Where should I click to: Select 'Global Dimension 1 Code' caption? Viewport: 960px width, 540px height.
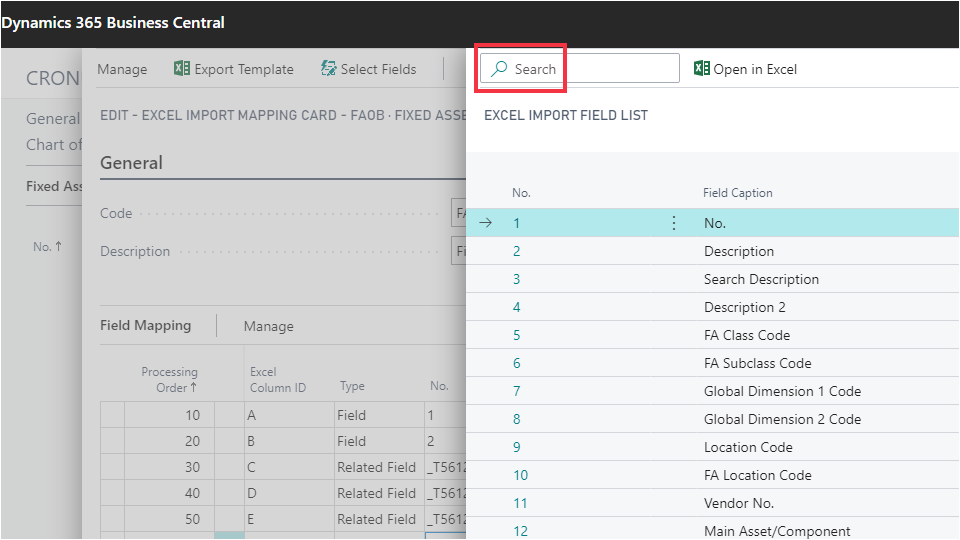[x=782, y=391]
